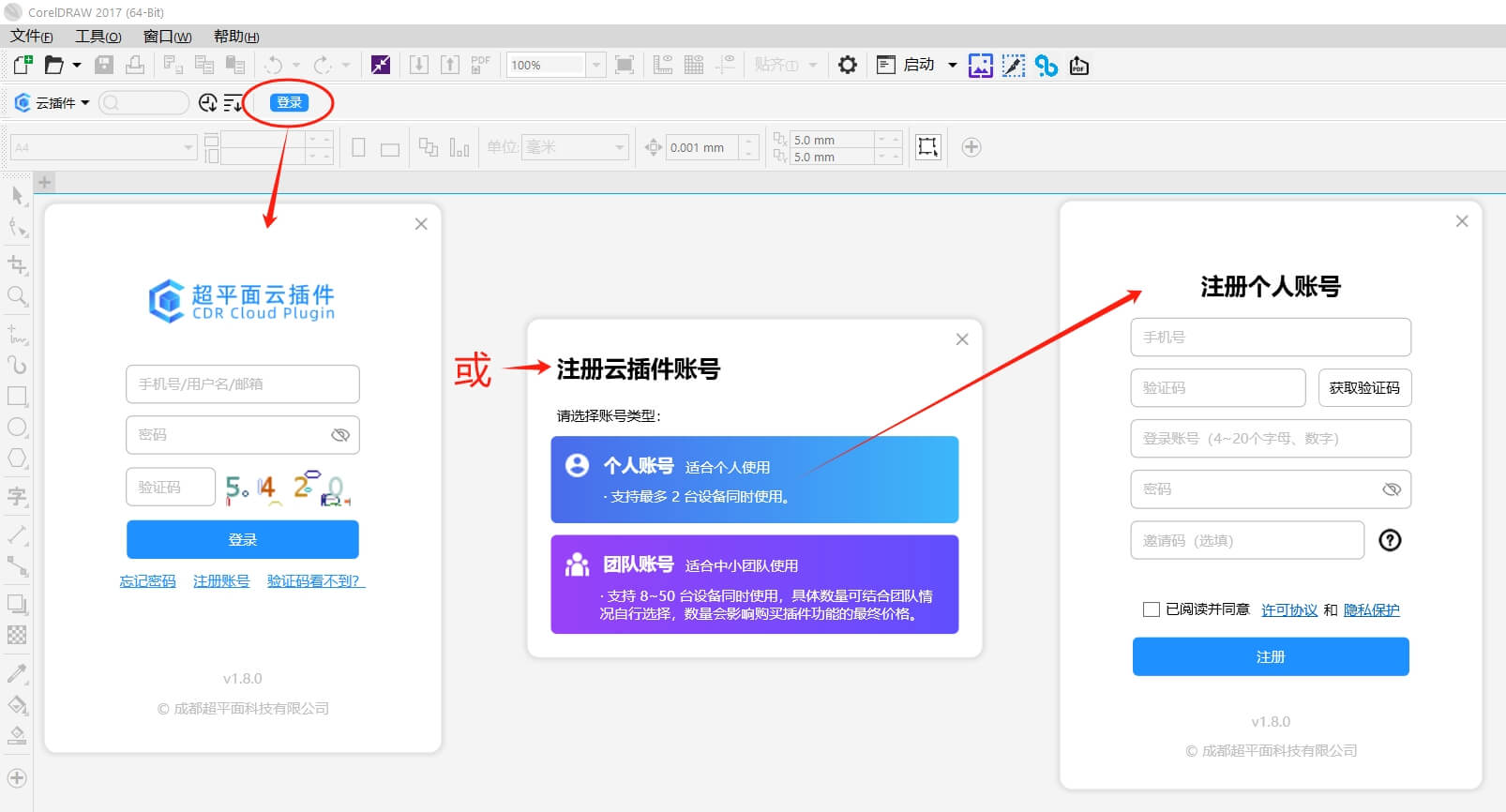Toggle password visibility in registration form

[x=1392, y=489]
